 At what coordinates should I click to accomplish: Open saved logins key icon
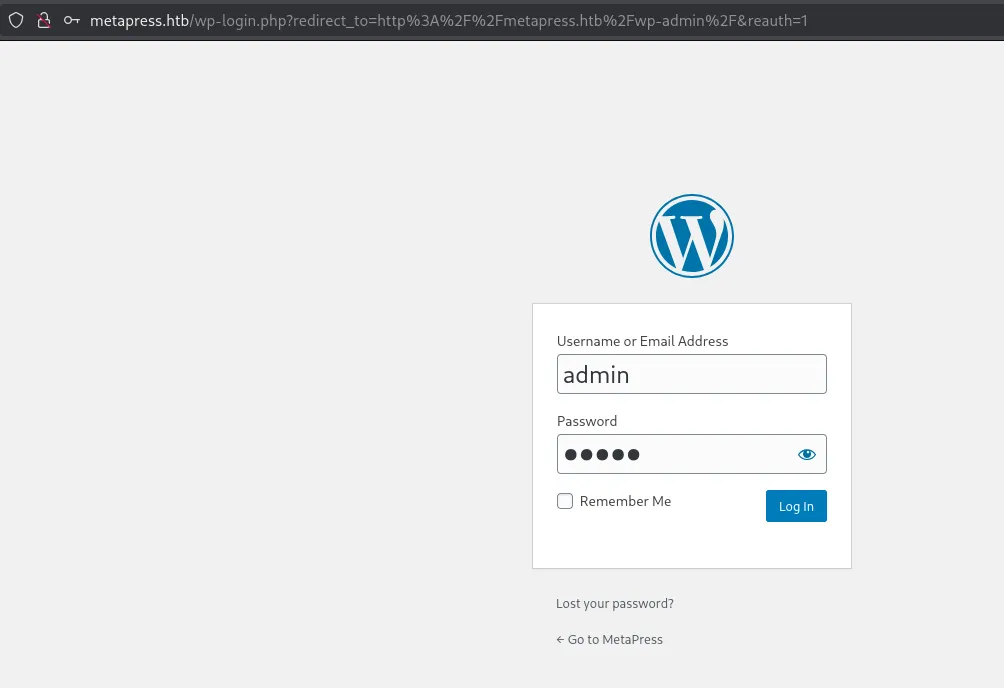[71, 20]
